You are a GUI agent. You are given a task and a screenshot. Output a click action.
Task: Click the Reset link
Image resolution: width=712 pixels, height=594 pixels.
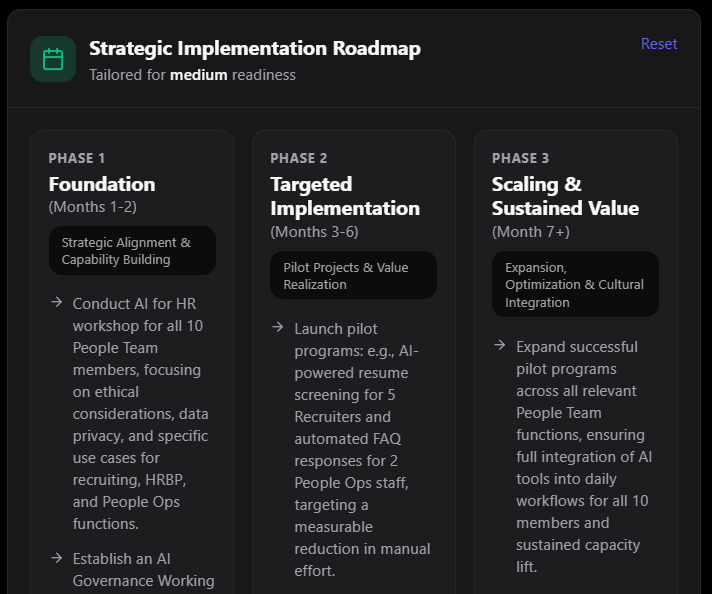click(x=659, y=44)
